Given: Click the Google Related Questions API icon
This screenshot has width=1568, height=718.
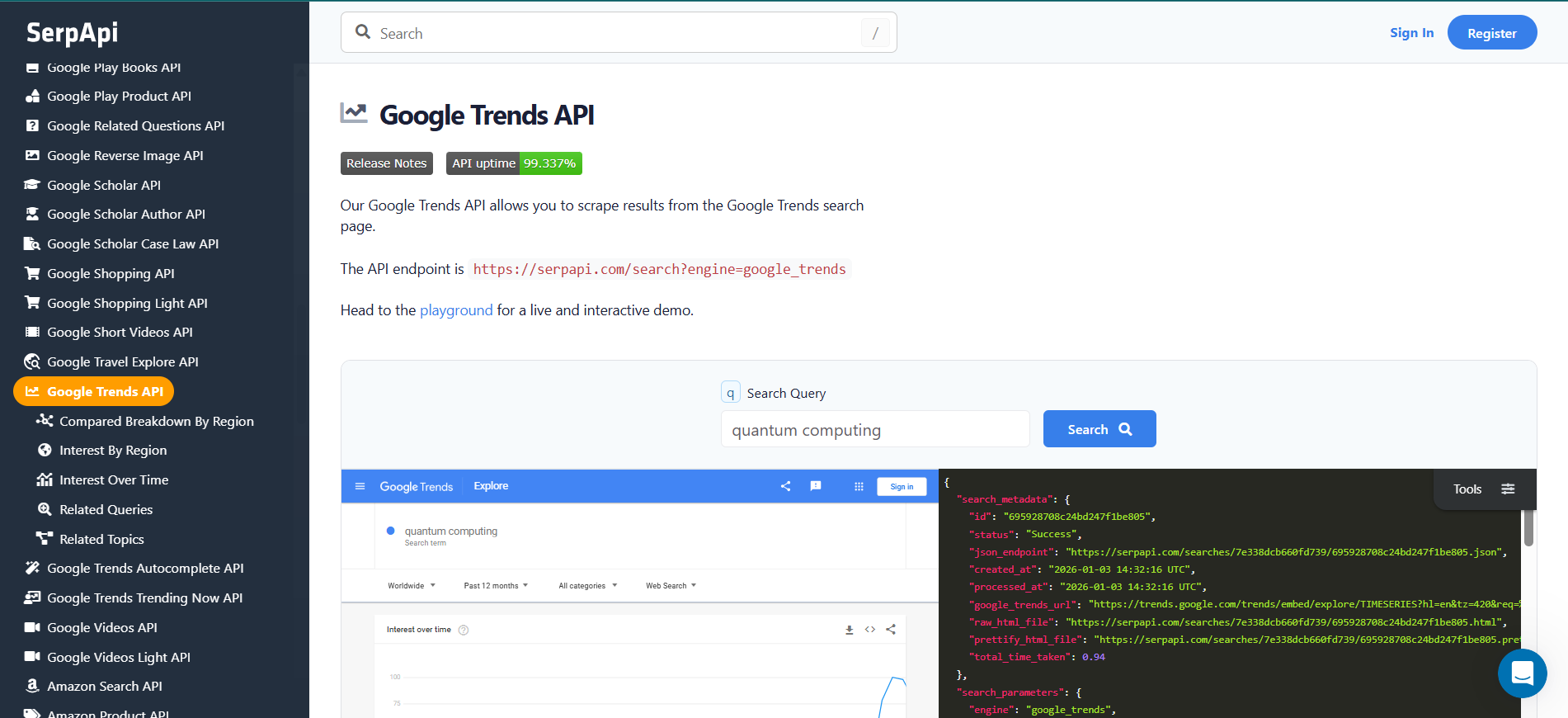Looking at the screenshot, I should pos(32,126).
